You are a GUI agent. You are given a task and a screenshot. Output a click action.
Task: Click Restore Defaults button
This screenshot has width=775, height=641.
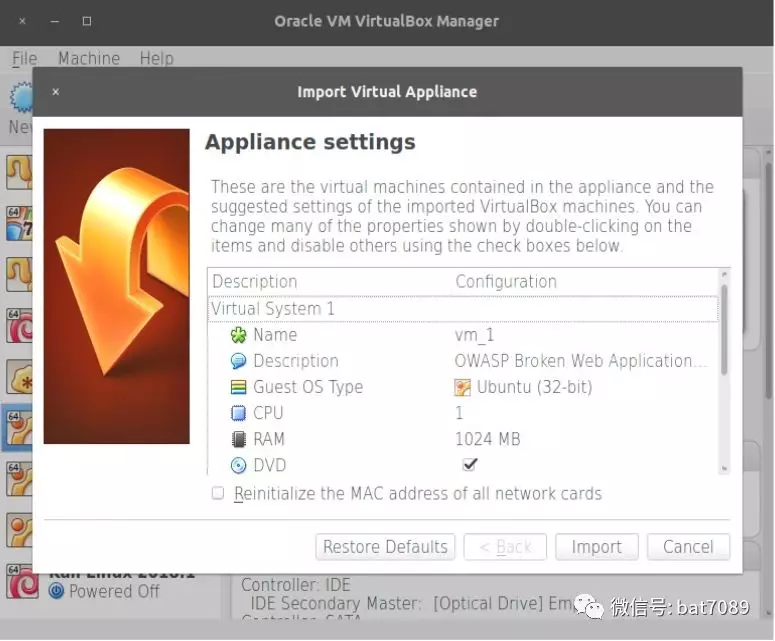(x=385, y=547)
